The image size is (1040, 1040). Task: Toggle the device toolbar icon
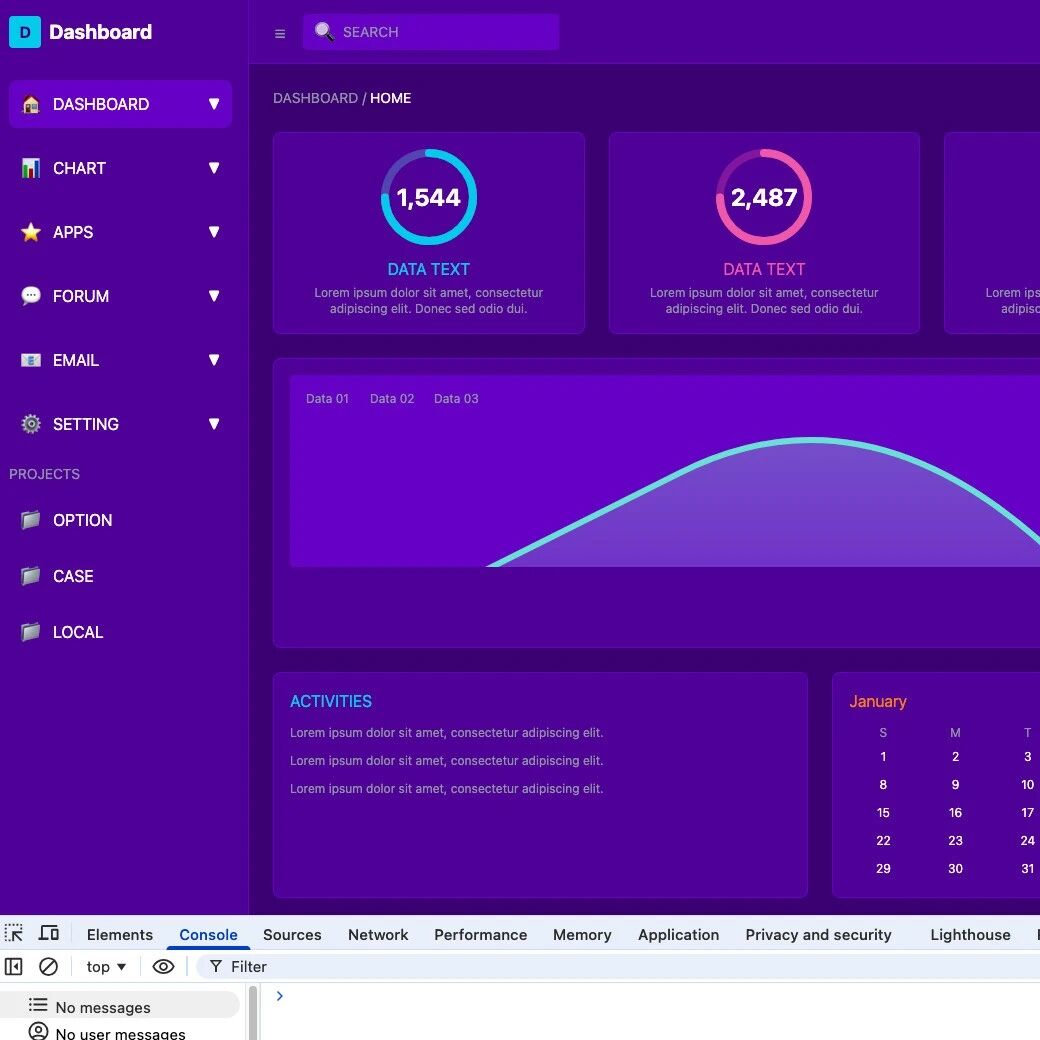[x=48, y=933]
